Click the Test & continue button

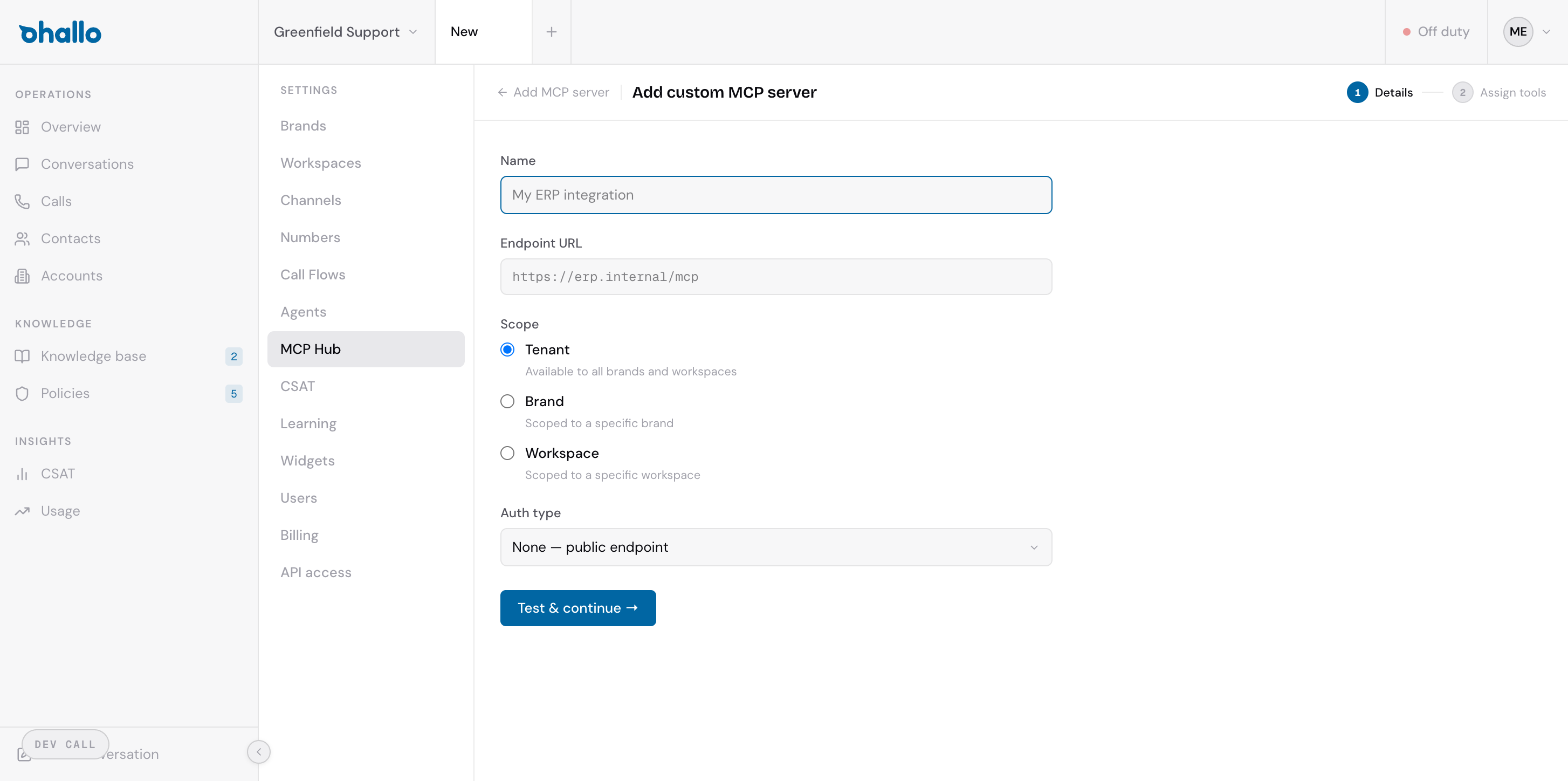coord(577,607)
